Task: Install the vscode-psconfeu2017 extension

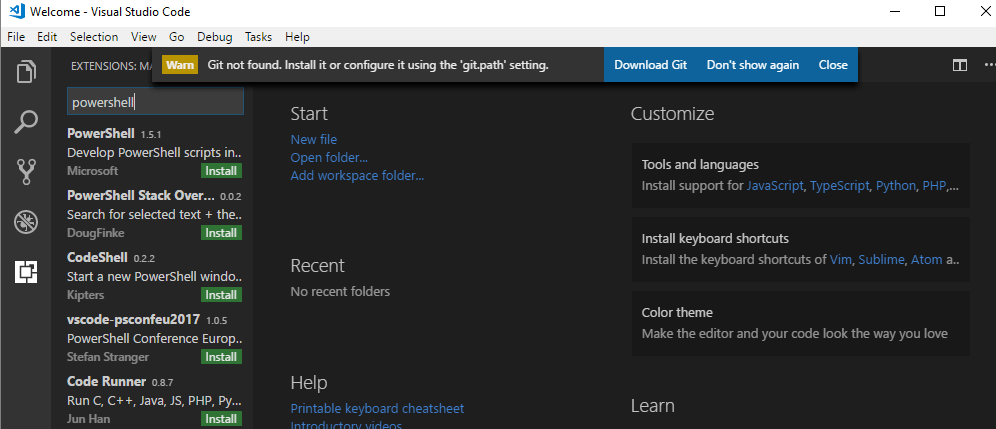Action: pyautogui.click(x=221, y=357)
